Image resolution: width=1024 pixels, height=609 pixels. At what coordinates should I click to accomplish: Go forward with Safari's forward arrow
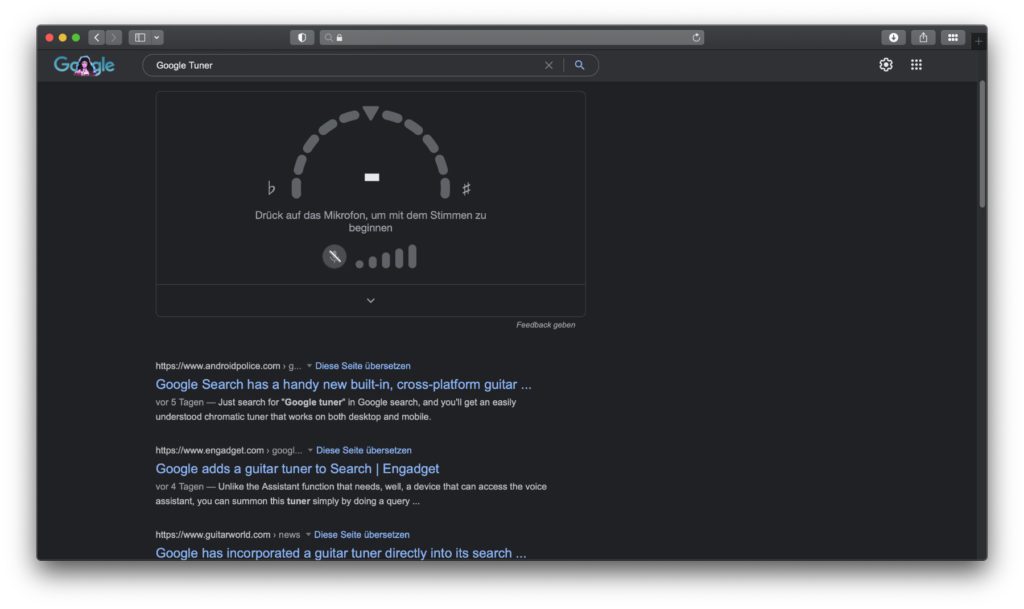pos(114,38)
